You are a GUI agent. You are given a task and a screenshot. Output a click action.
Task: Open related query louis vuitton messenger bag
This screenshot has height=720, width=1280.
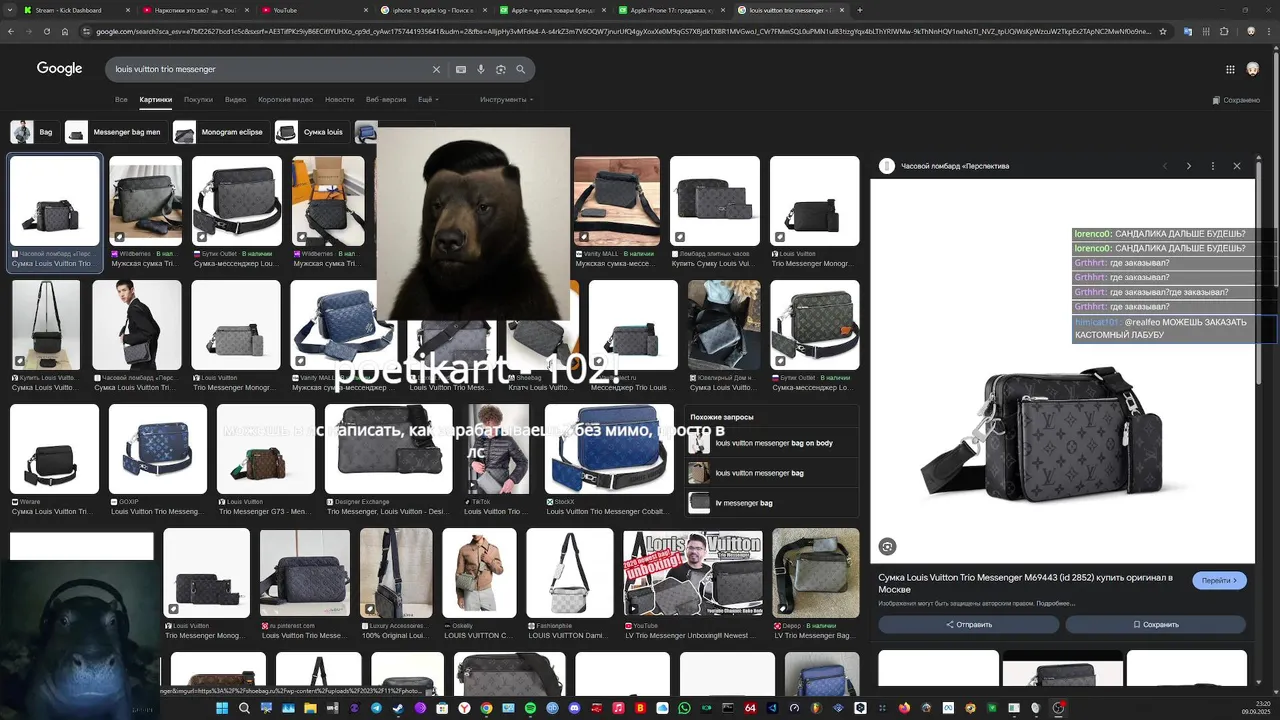772,473
